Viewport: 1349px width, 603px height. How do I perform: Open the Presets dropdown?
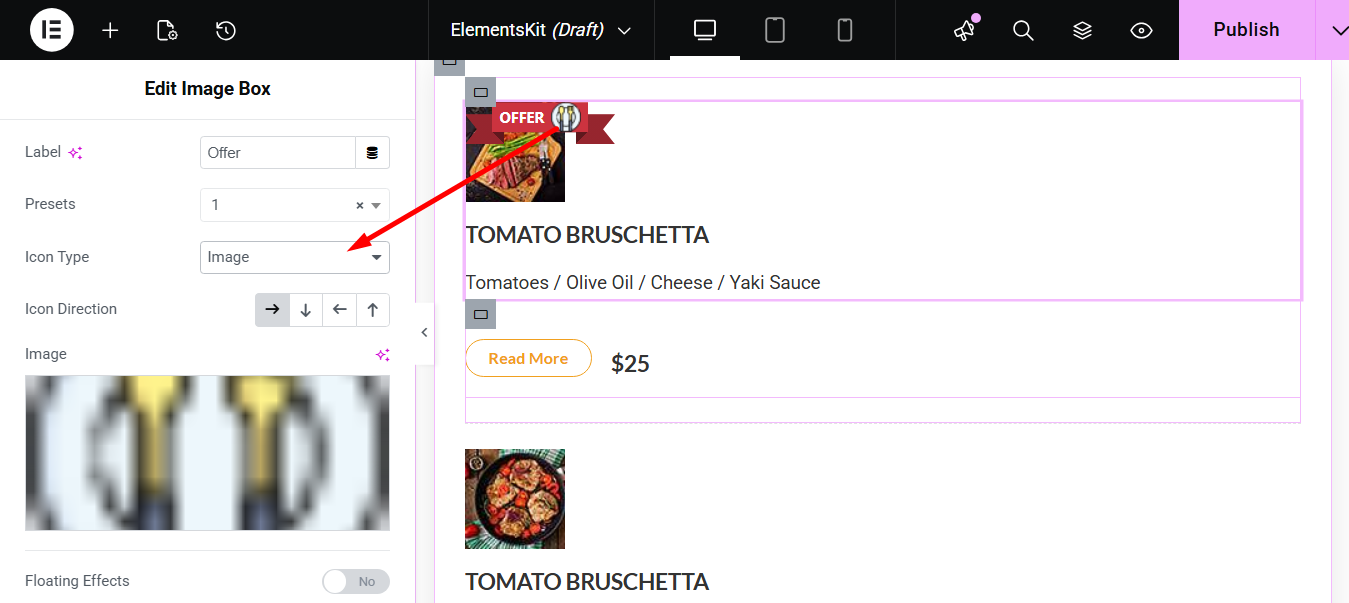click(x=280, y=205)
